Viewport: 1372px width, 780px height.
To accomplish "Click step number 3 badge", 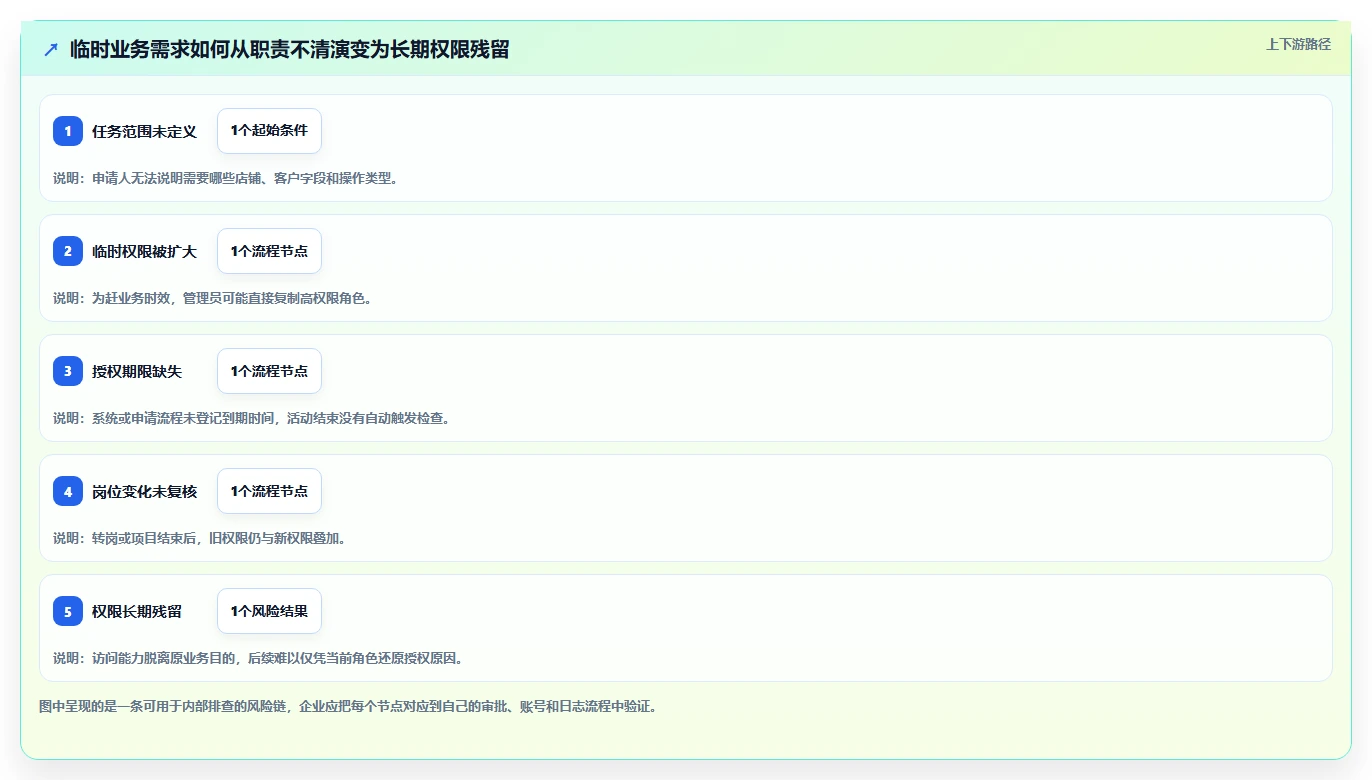I will click(68, 371).
